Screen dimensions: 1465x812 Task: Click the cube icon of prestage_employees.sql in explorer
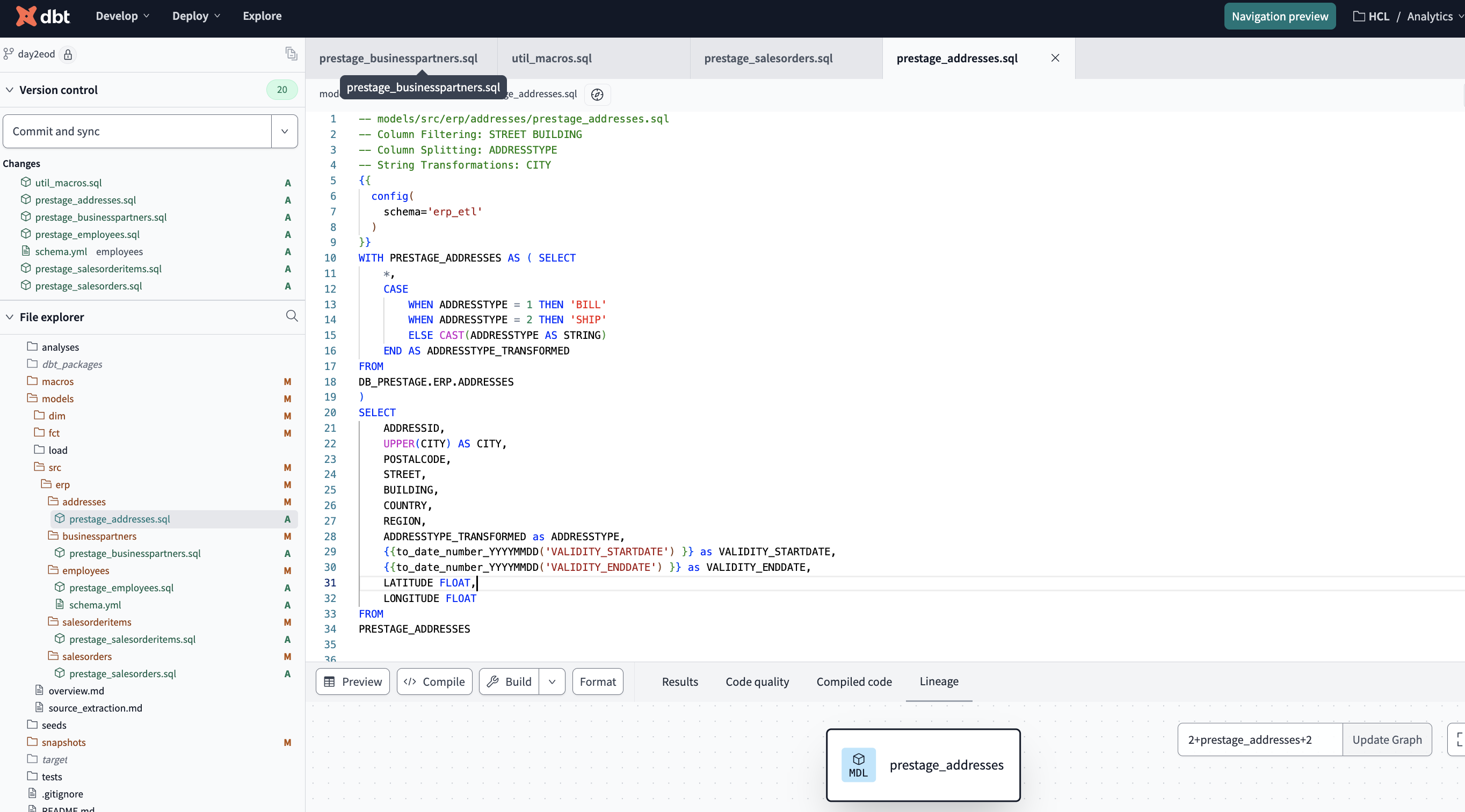[x=60, y=587]
